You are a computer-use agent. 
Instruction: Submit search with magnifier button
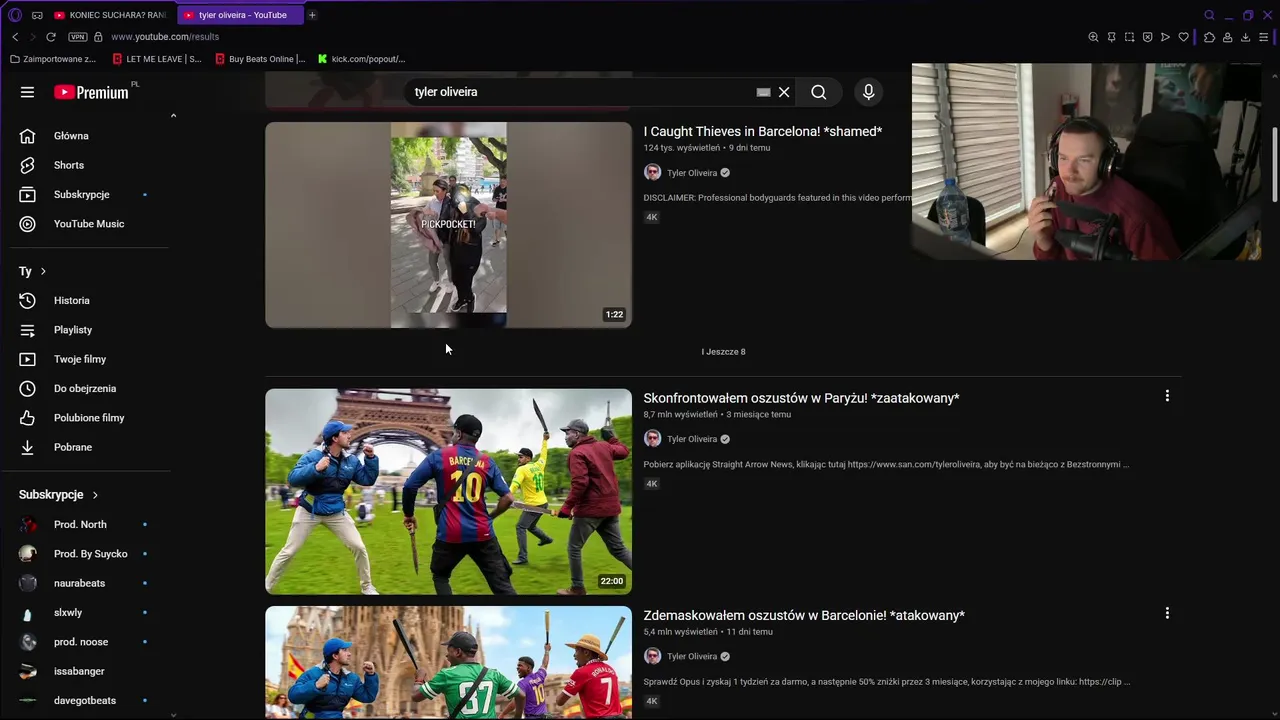[x=819, y=92]
